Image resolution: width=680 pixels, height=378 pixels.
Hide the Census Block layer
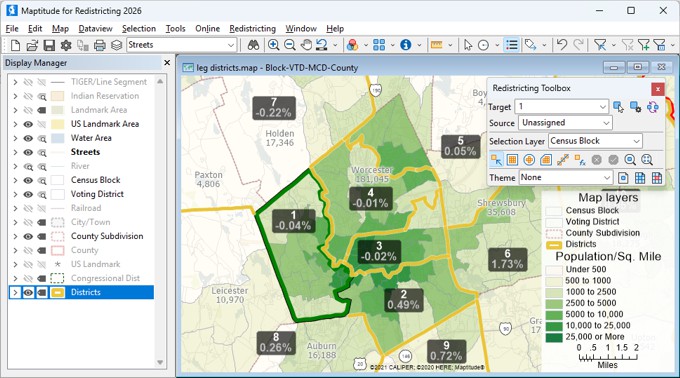(28, 180)
